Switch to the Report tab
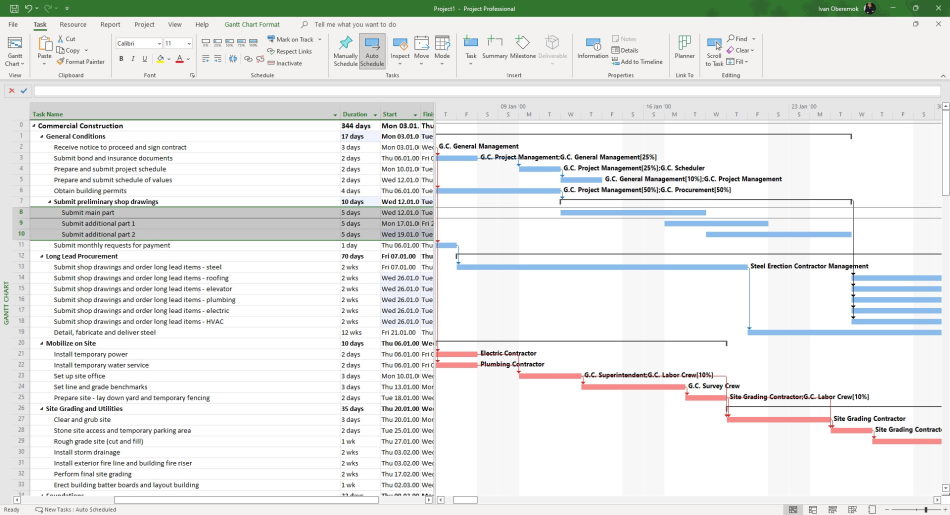Screen dimensions: 950x515 pyautogui.click(x=110, y=24)
